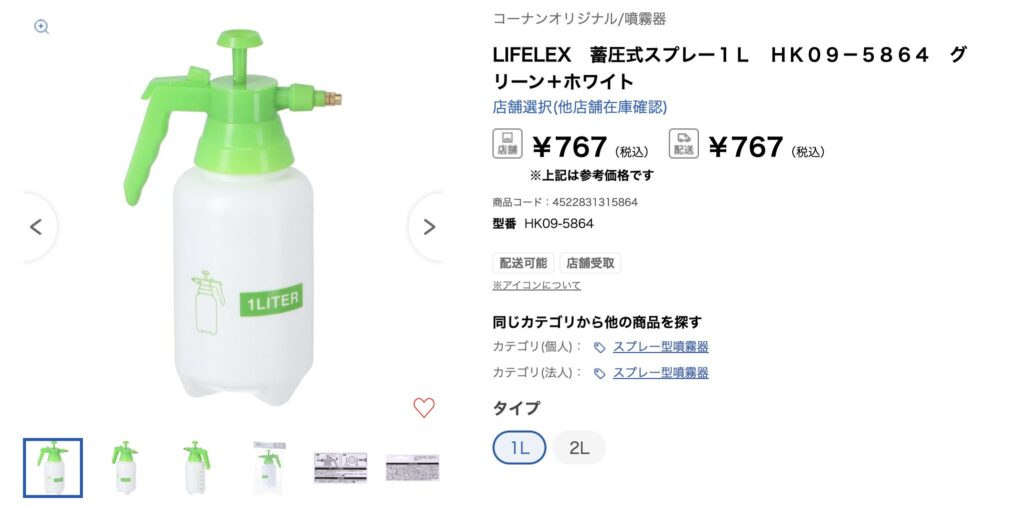Click the magnifier zoom icon above the image
The height and width of the screenshot is (508, 1024).
42,27
